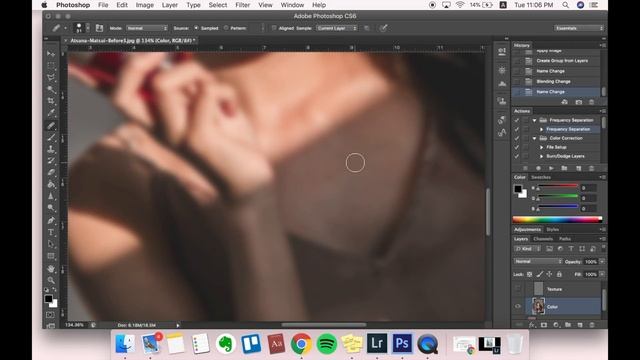This screenshot has width=640, height=360.
Task: Select the Pattern source radio button
Action: (226, 28)
